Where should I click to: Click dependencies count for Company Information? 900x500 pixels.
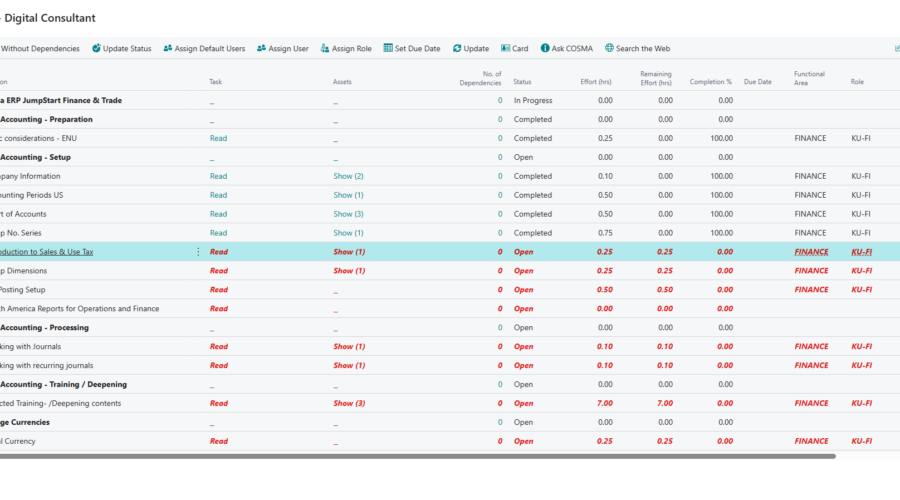coord(500,176)
